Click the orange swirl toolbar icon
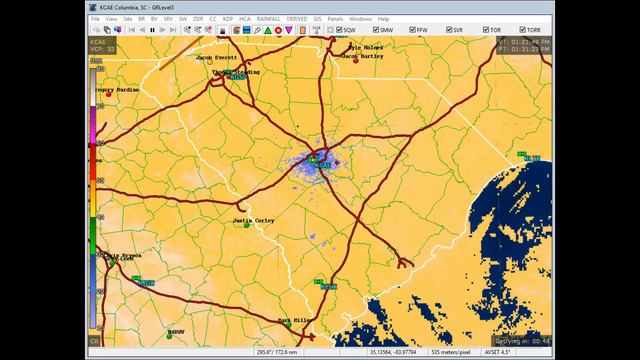640x360 pixels. 236,30
